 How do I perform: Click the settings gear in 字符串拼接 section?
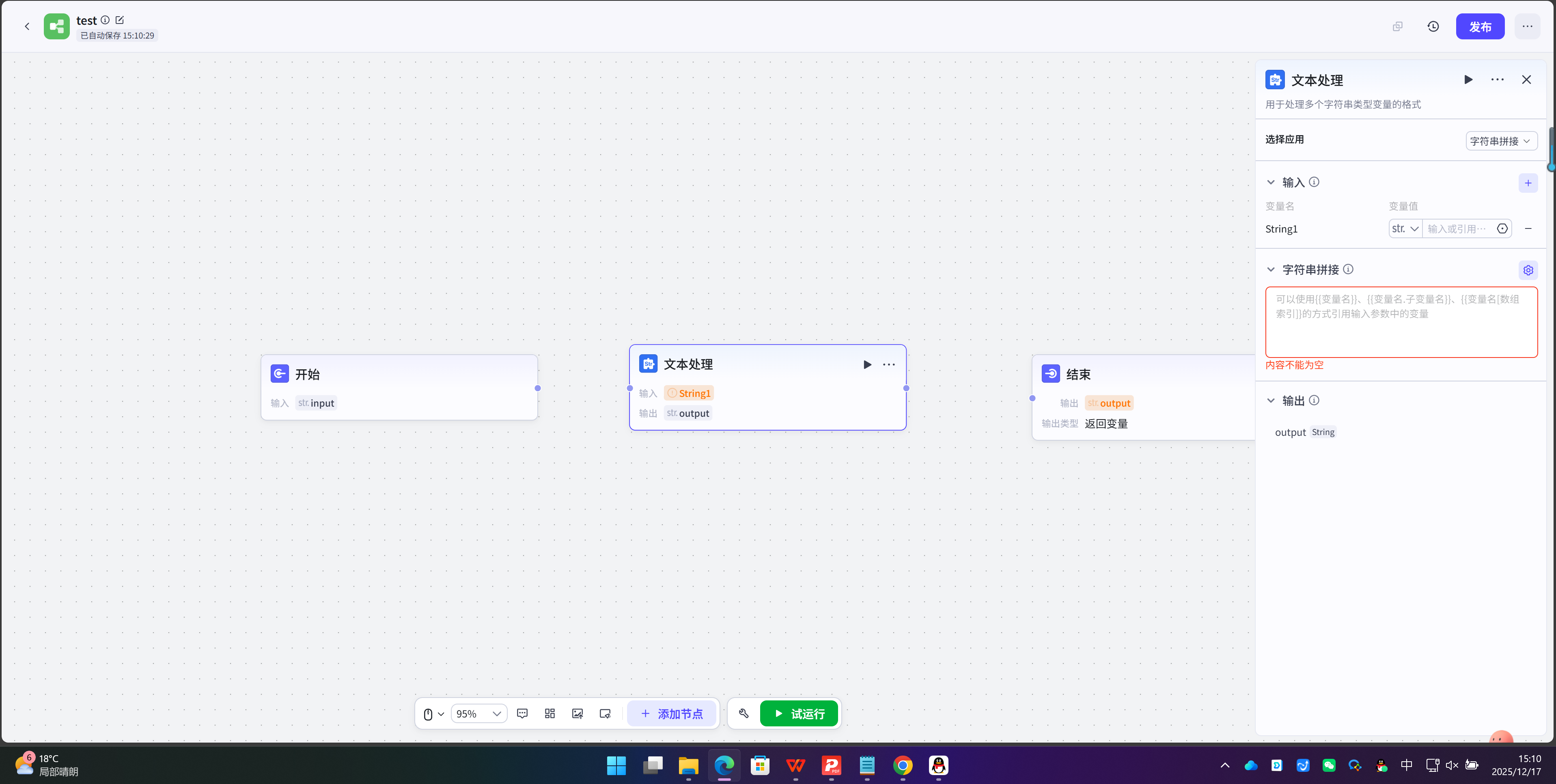tap(1528, 270)
